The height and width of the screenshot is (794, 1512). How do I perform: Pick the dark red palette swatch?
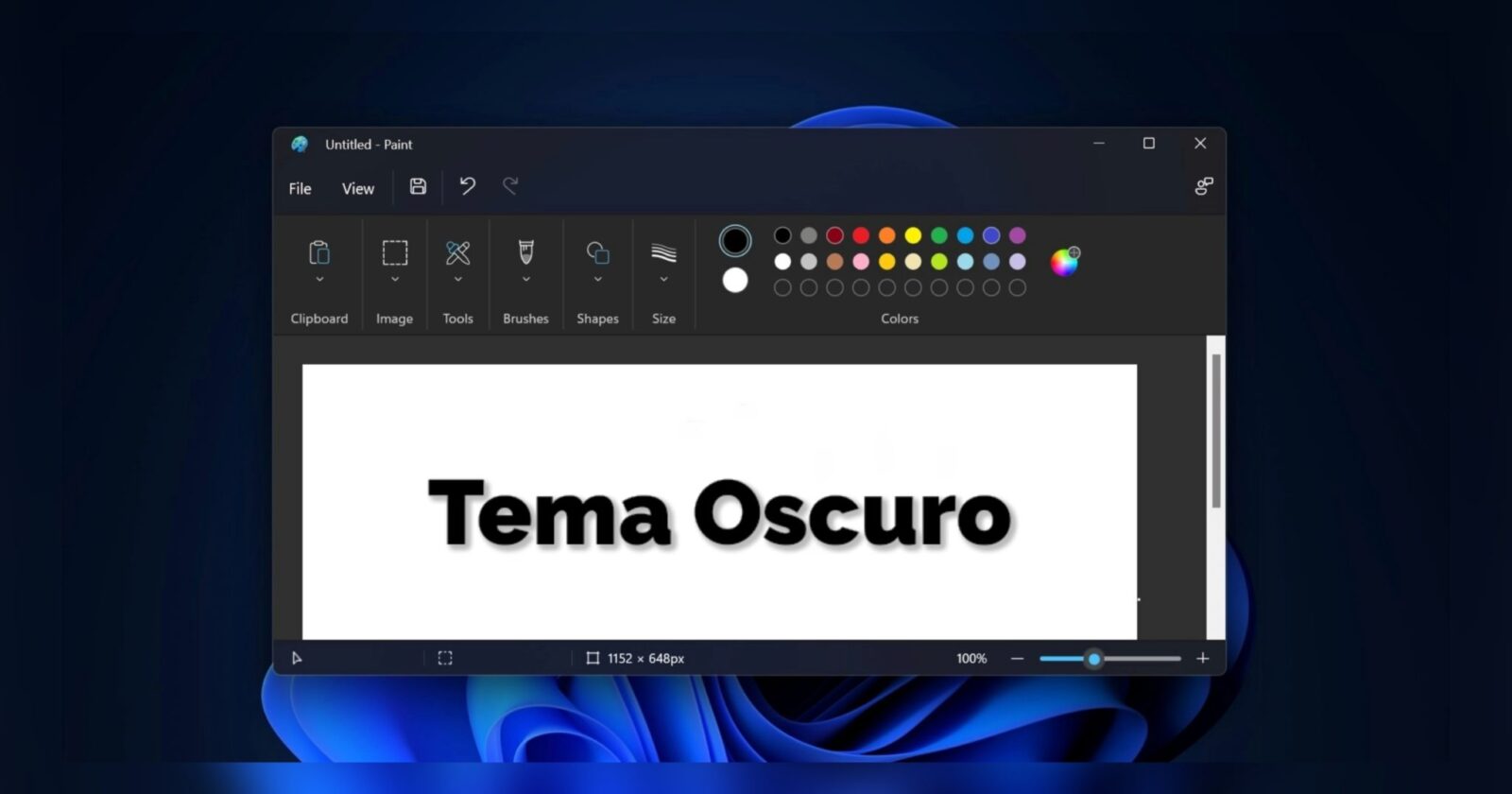tap(834, 235)
